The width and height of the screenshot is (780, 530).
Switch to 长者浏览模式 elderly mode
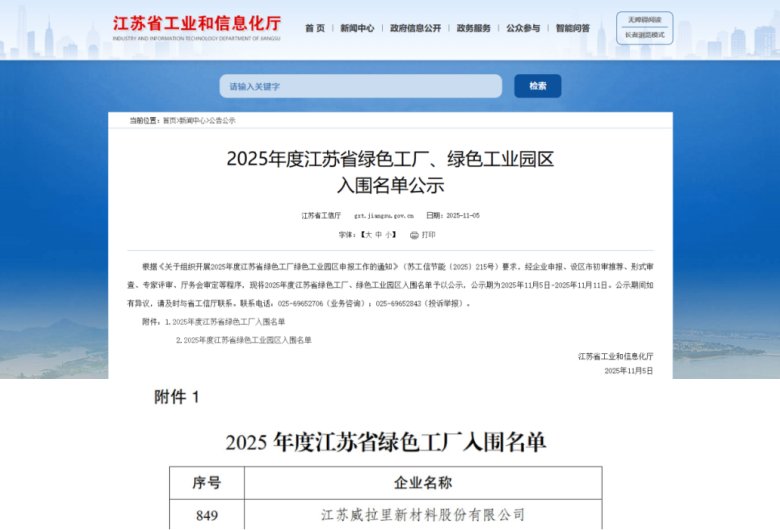click(644, 35)
